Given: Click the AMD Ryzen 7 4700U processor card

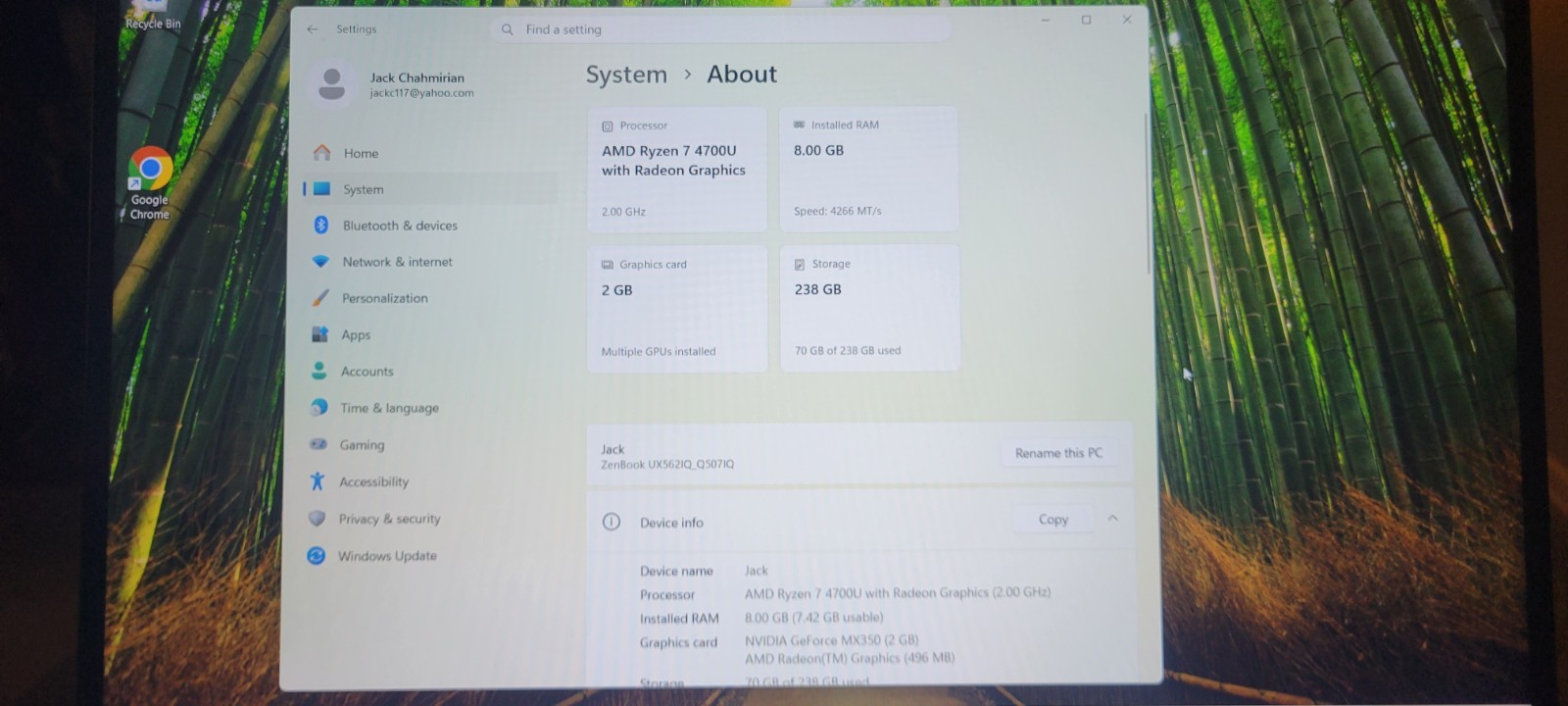Looking at the screenshot, I should (x=677, y=169).
